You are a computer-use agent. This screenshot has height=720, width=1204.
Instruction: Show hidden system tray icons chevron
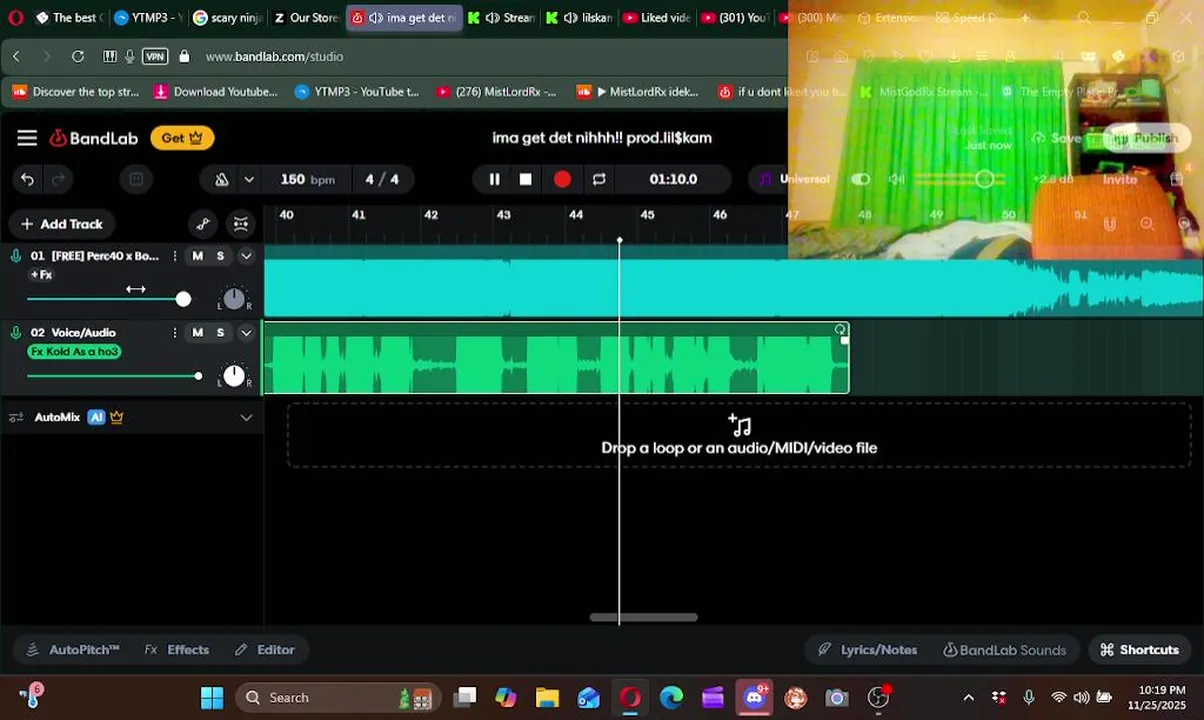coord(968,698)
